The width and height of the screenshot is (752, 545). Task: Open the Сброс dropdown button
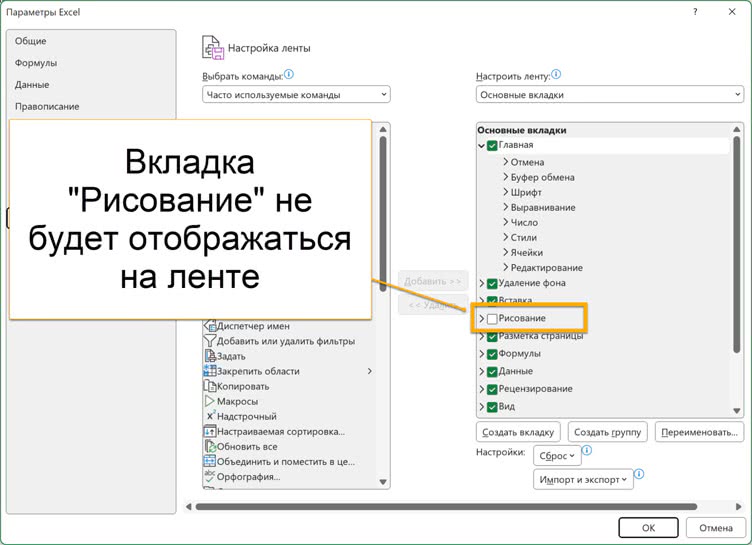pyautogui.click(x=557, y=456)
